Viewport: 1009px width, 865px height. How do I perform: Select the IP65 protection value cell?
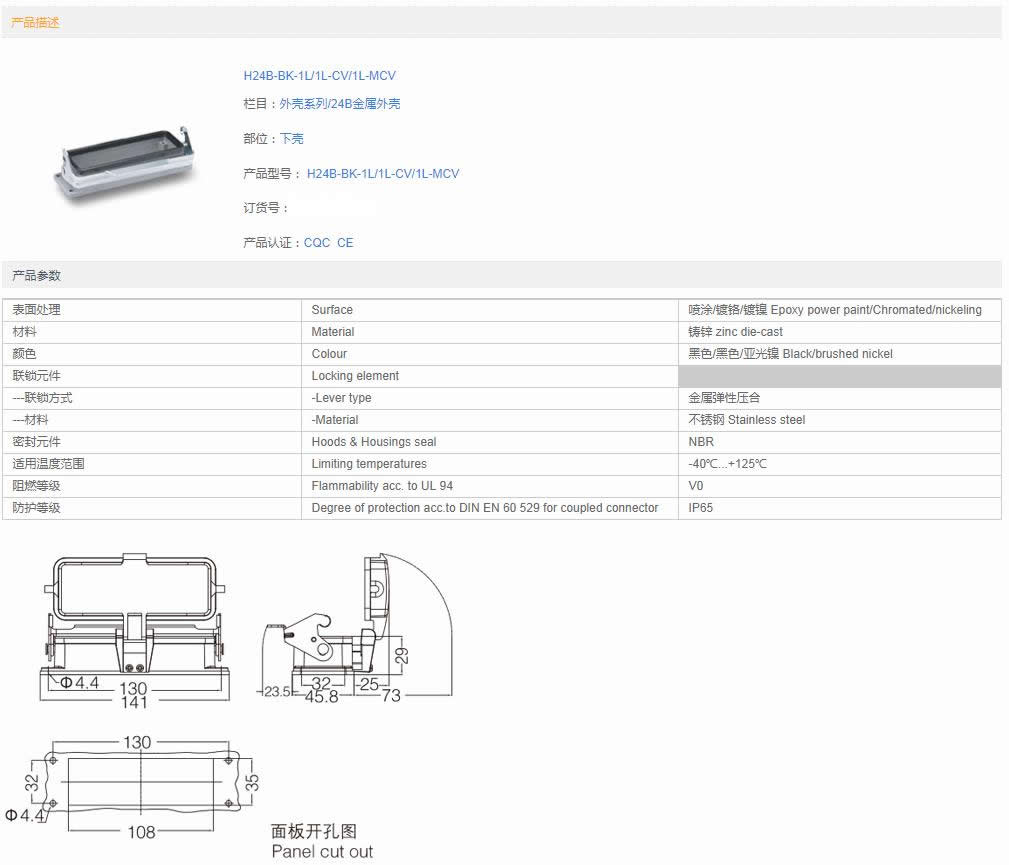pyautogui.click(x=701, y=508)
